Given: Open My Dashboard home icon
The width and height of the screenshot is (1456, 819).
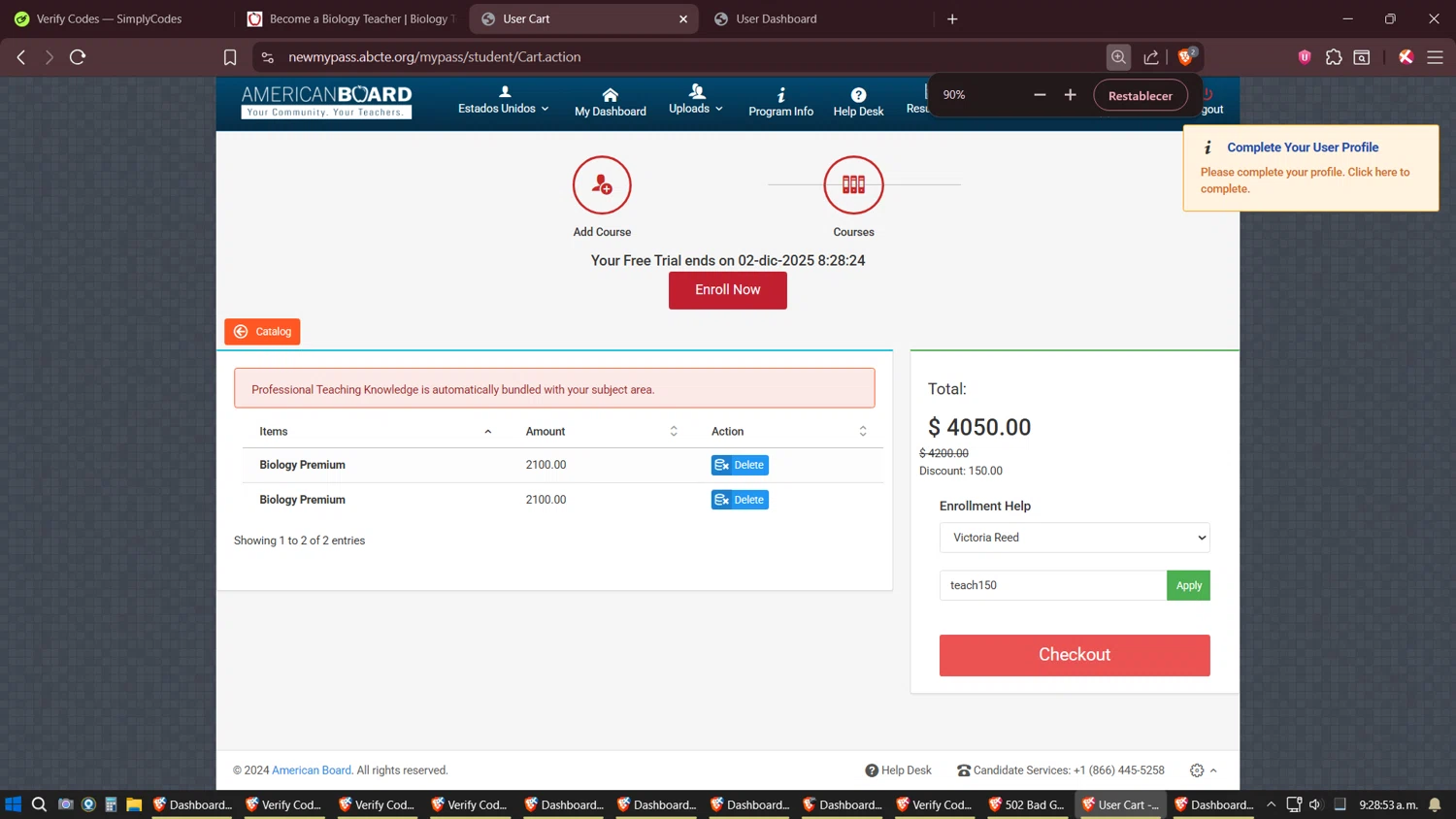Looking at the screenshot, I should [x=610, y=95].
